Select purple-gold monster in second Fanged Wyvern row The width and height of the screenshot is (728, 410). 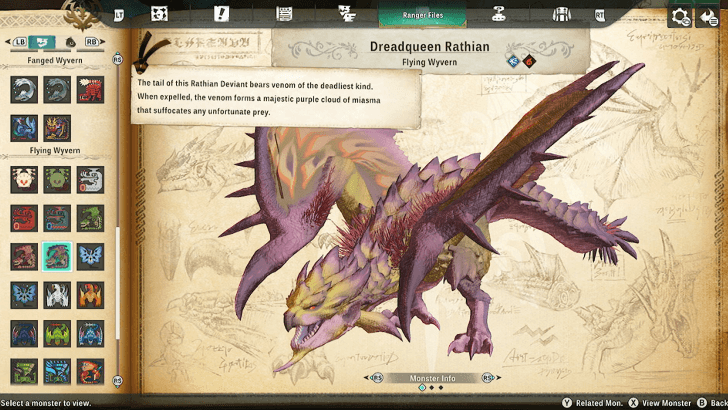pyautogui.click(x=57, y=128)
